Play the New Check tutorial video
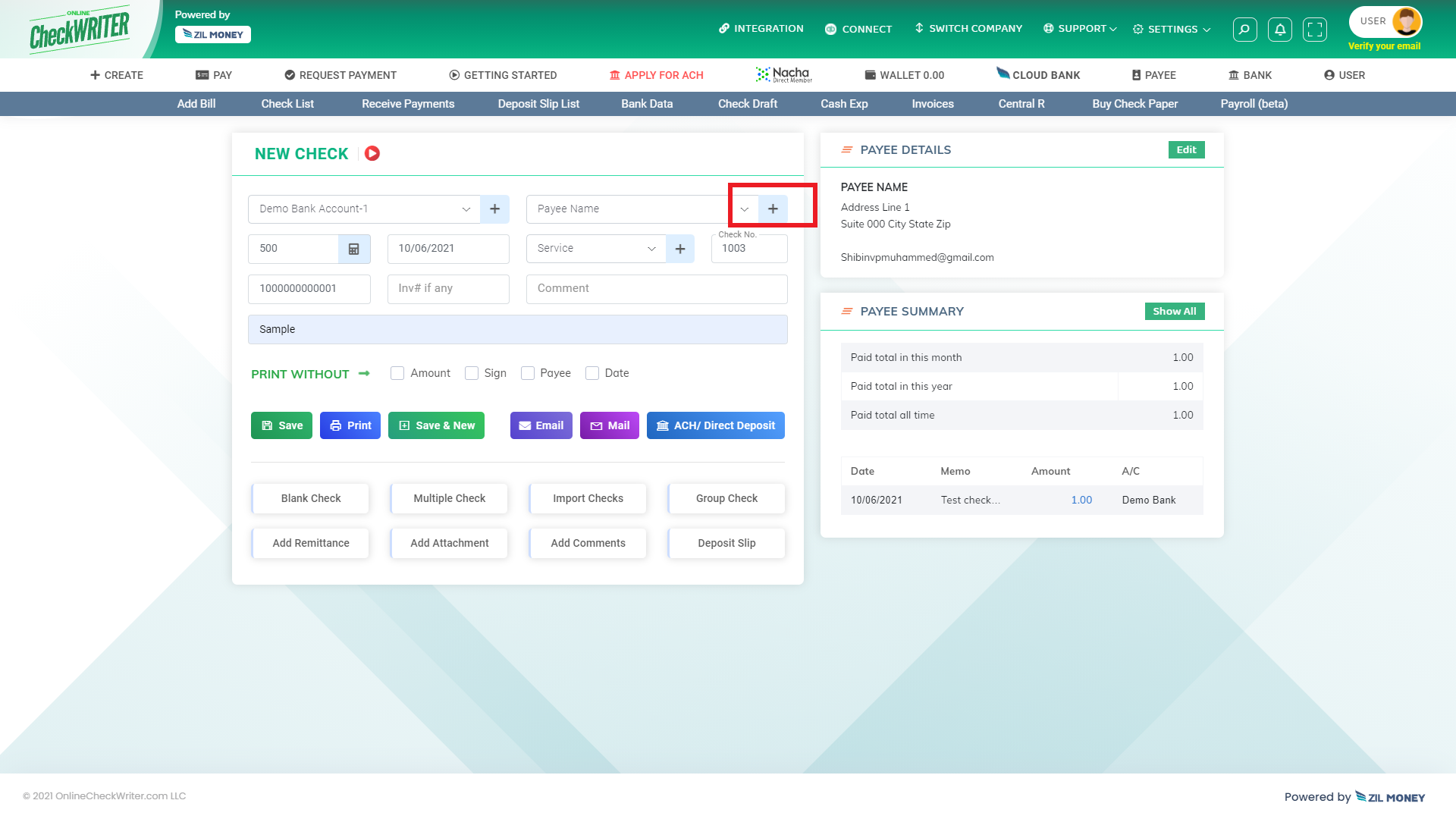This screenshot has width=1456, height=819. point(372,153)
